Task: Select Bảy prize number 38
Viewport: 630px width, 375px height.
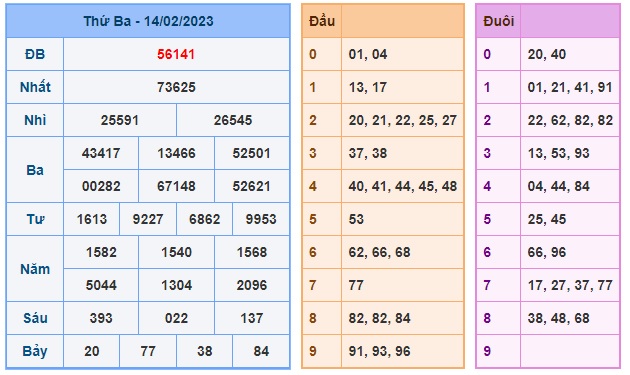Action: click(205, 351)
